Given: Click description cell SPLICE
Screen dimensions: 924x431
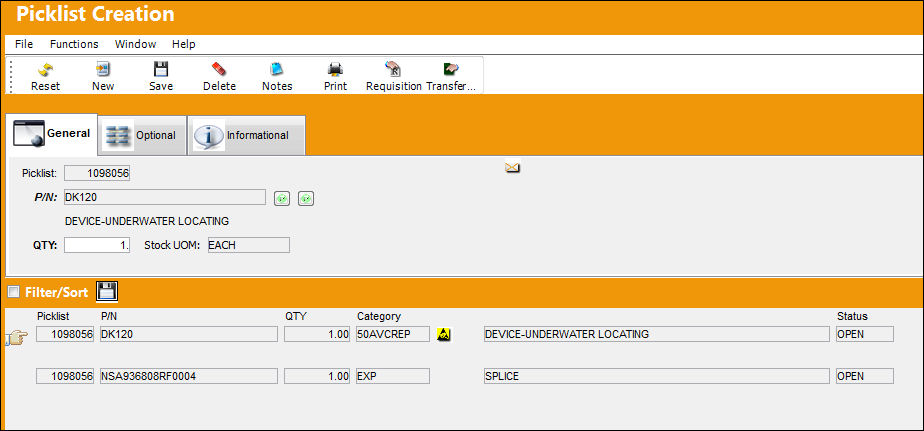Looking at the screenshot, I should (656, 376).
